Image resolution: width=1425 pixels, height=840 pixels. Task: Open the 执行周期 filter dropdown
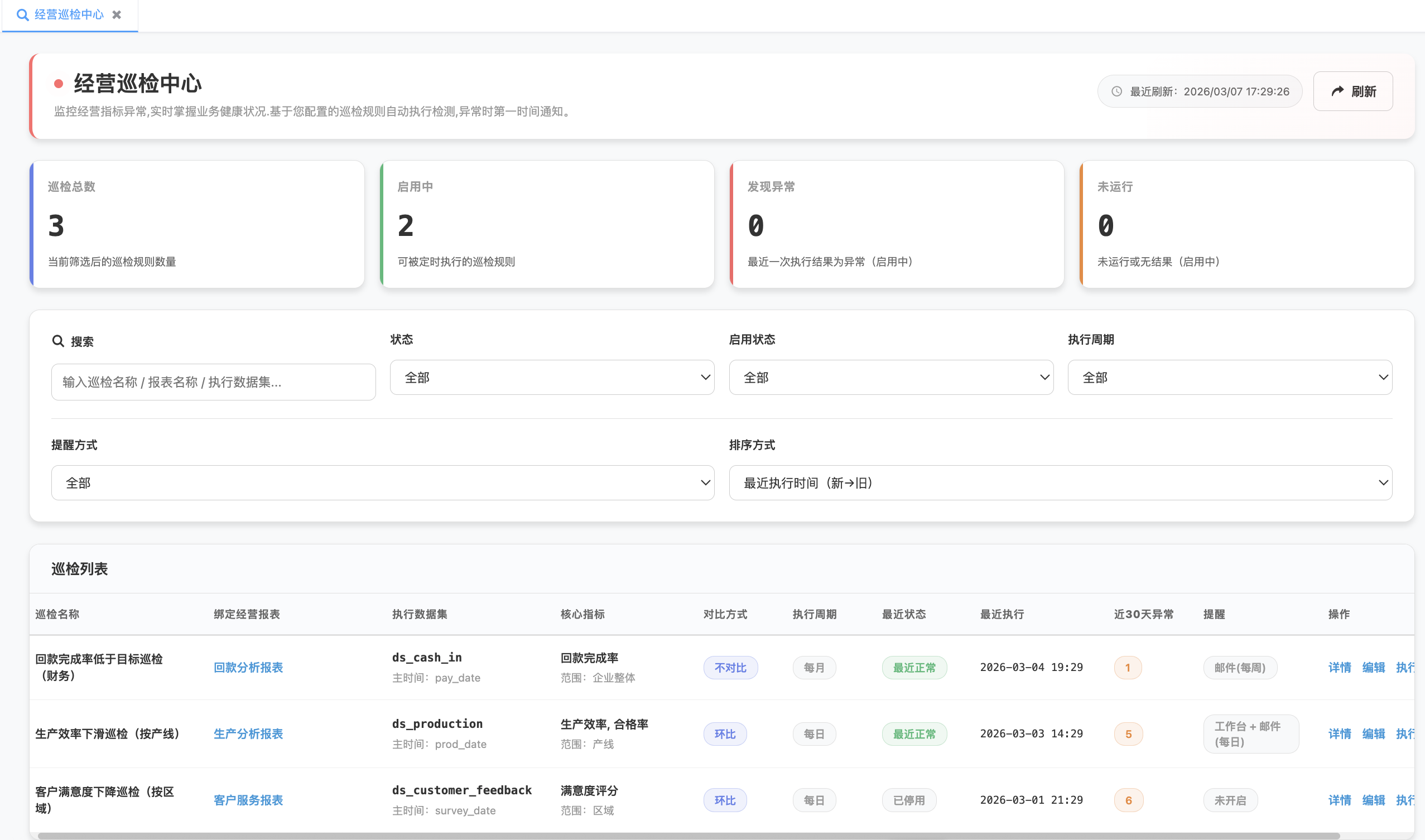[x=1229, y=378]
